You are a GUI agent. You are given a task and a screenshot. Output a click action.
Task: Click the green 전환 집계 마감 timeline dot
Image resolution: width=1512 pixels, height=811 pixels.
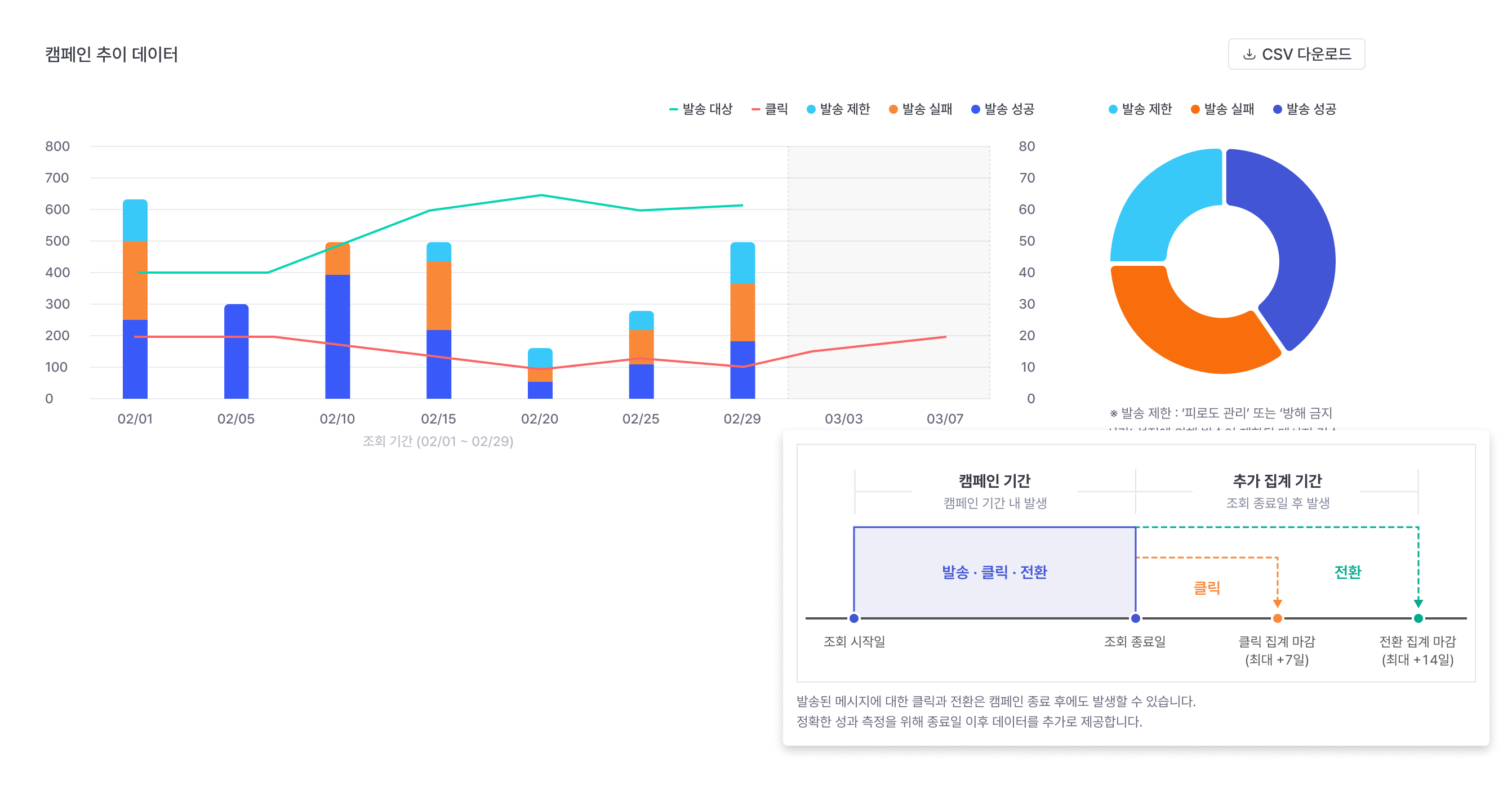(1418, 618)
